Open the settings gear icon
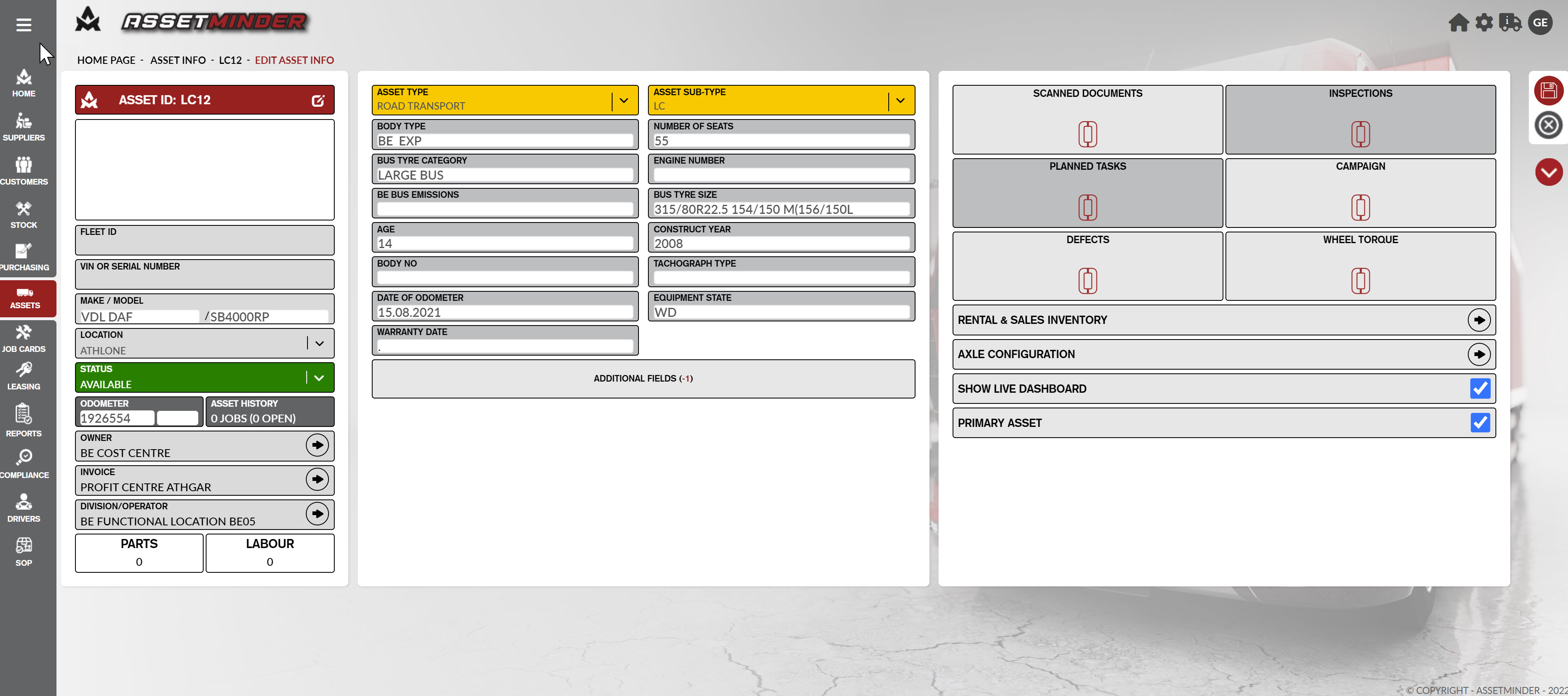The width and height of the screenshot is (1568, 696). click(x=1484, y=23)
